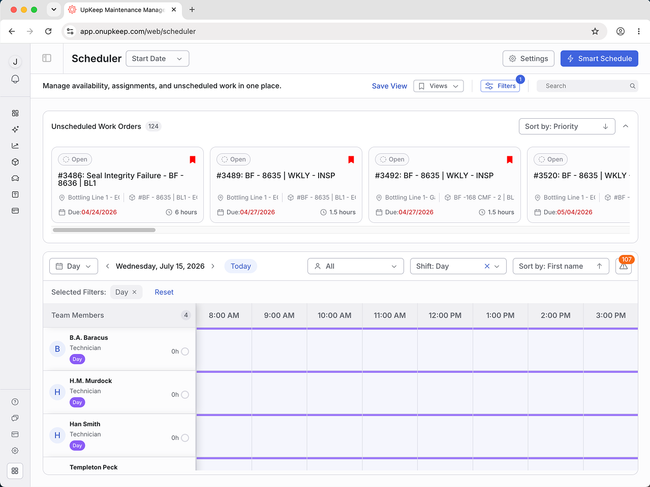
Task: Open scheduler Settings
Action: click(x=528, y=58)
